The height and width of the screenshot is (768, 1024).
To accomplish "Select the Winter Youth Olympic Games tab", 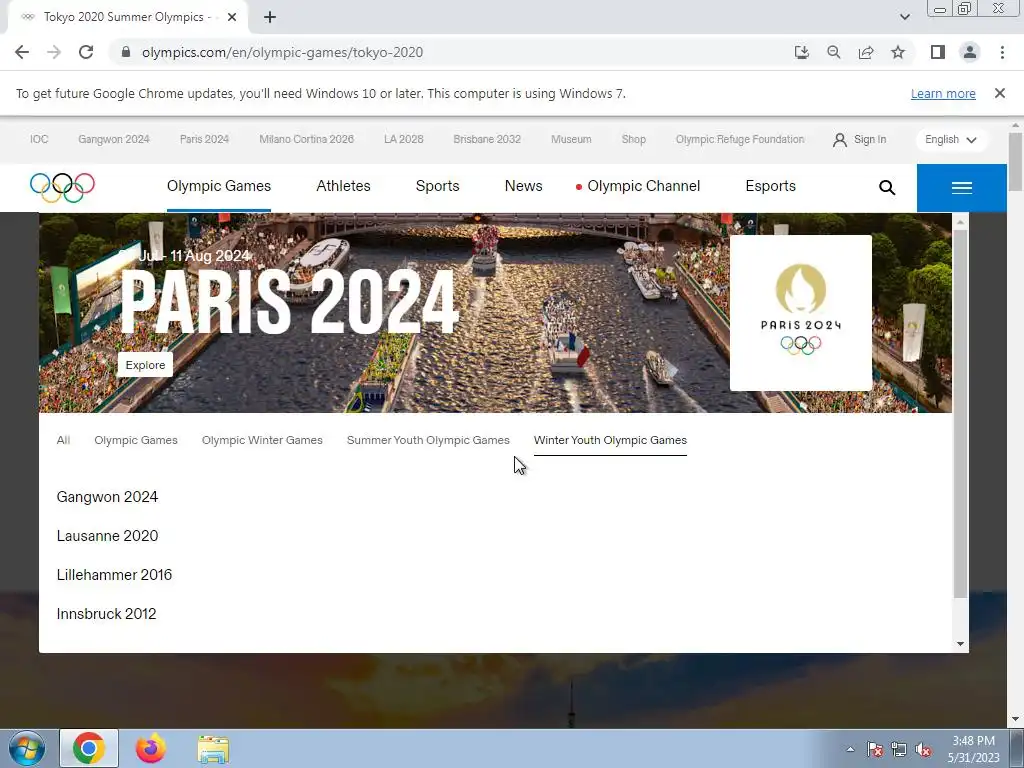I will pyautogui.click(x=610, y=440).
